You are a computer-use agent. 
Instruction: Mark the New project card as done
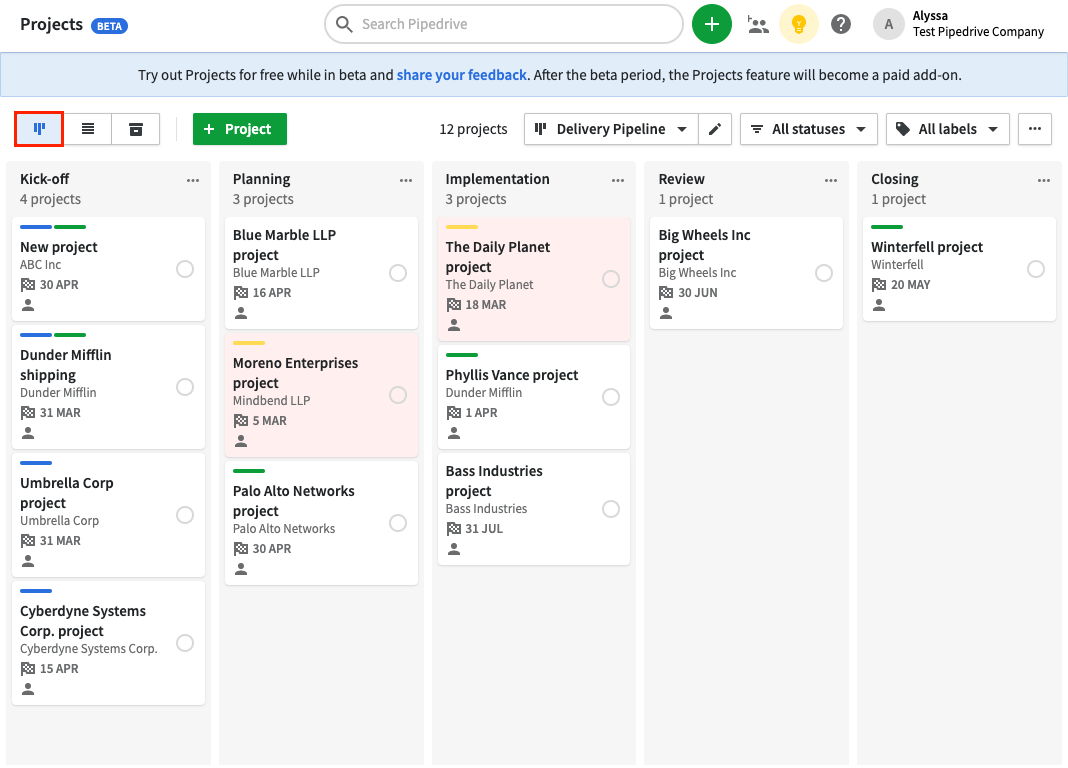click(x=185, y=267)
